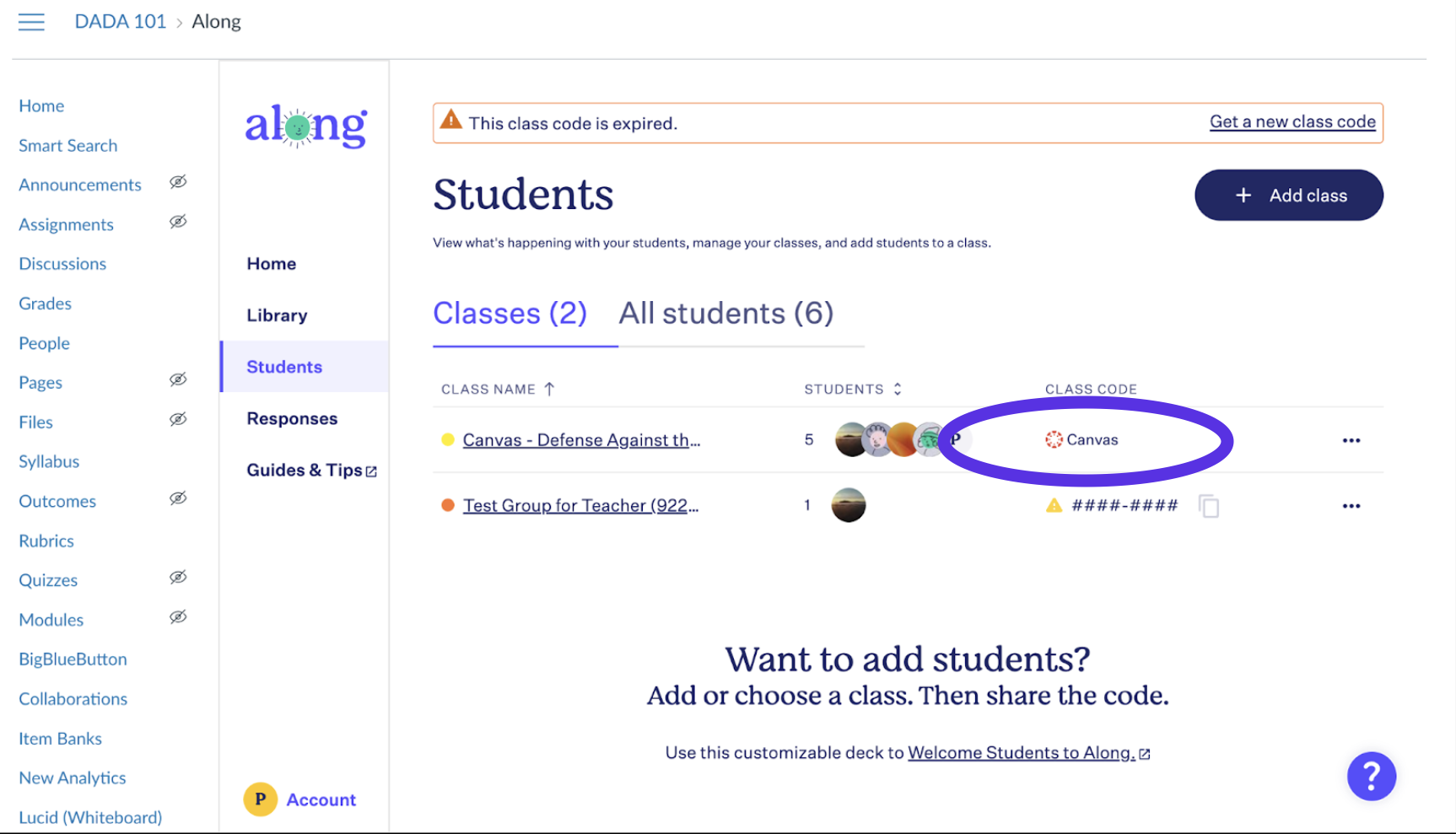Open more options for Canvas class row
Image resolution: width=1456 pixels, height=834 pixels.
[x=1351, y=440]
